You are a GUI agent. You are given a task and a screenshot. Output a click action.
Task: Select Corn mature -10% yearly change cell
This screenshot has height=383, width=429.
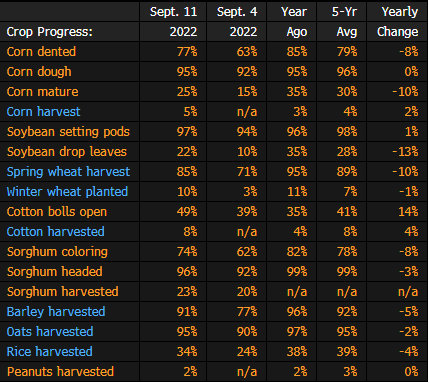405,92
